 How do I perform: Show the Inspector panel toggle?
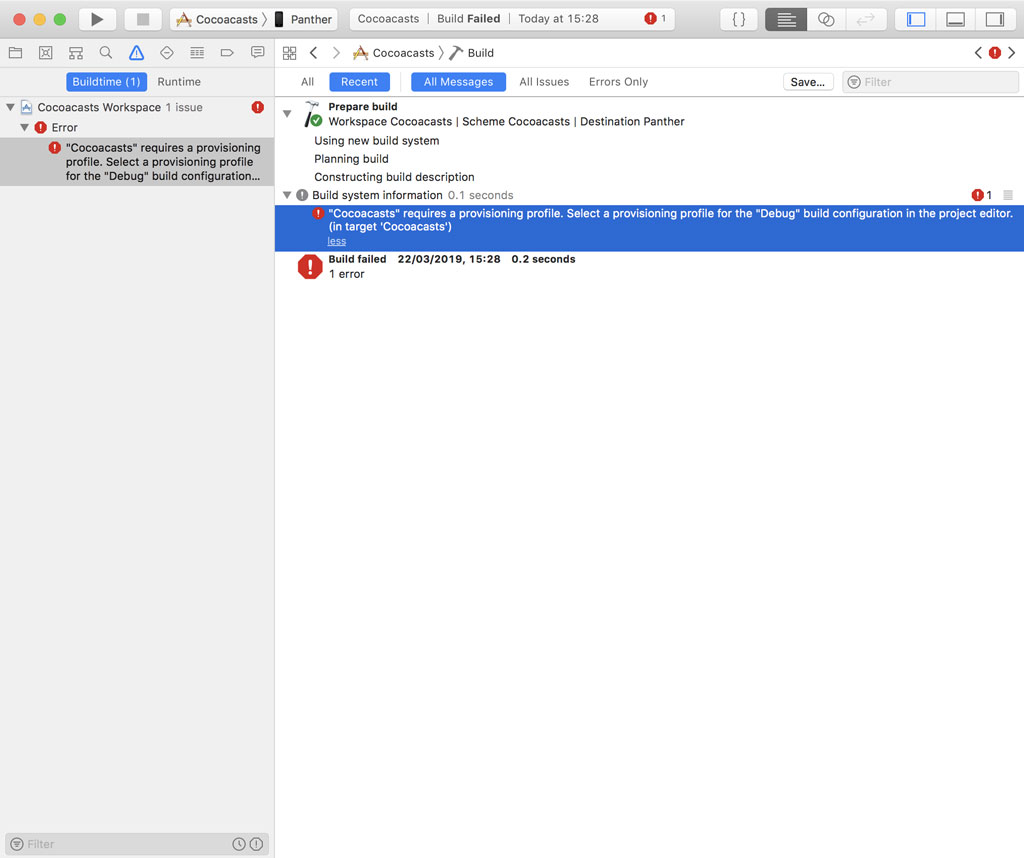point(995,18)
